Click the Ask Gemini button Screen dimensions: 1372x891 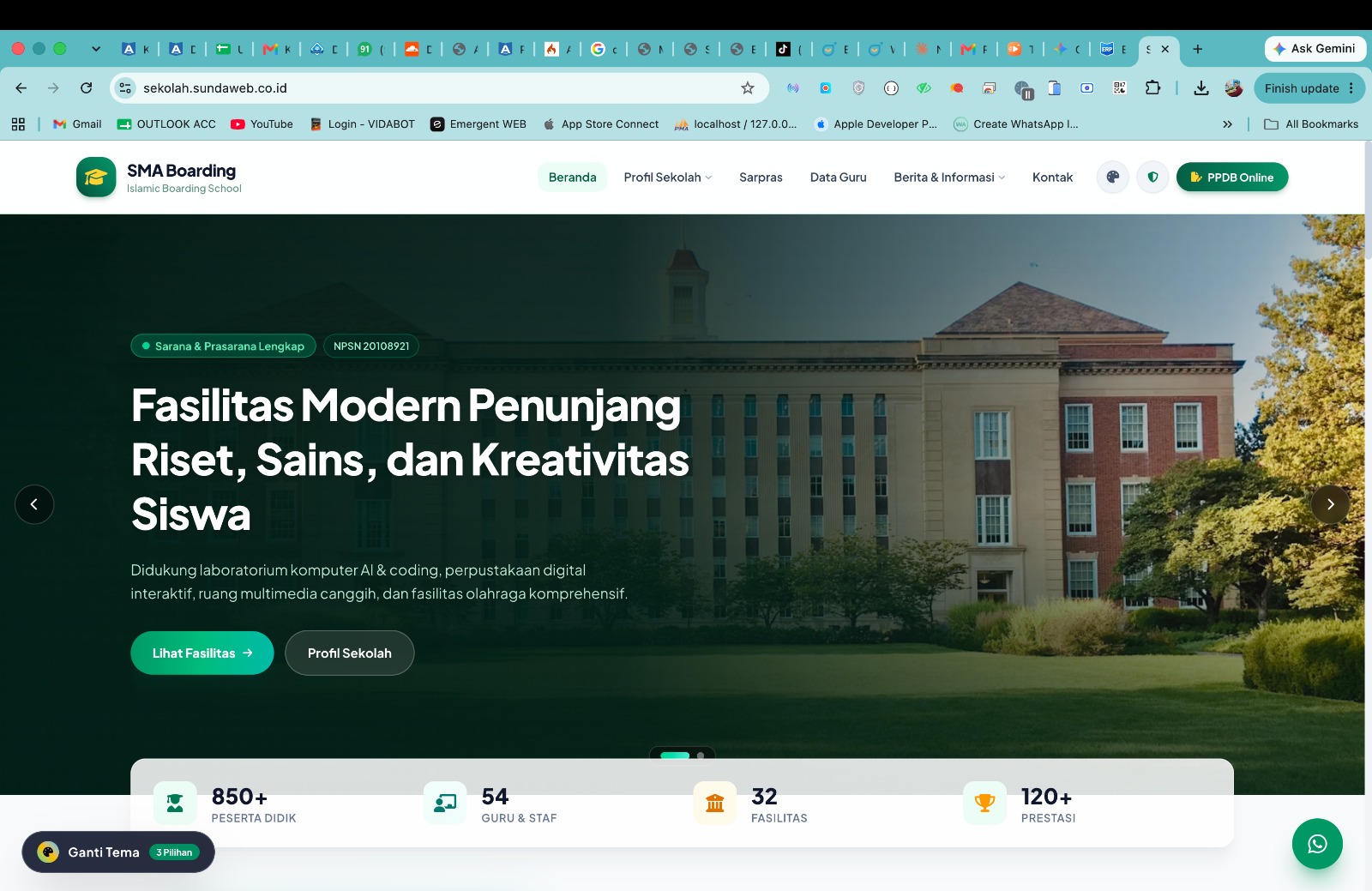click(1315, 49)
